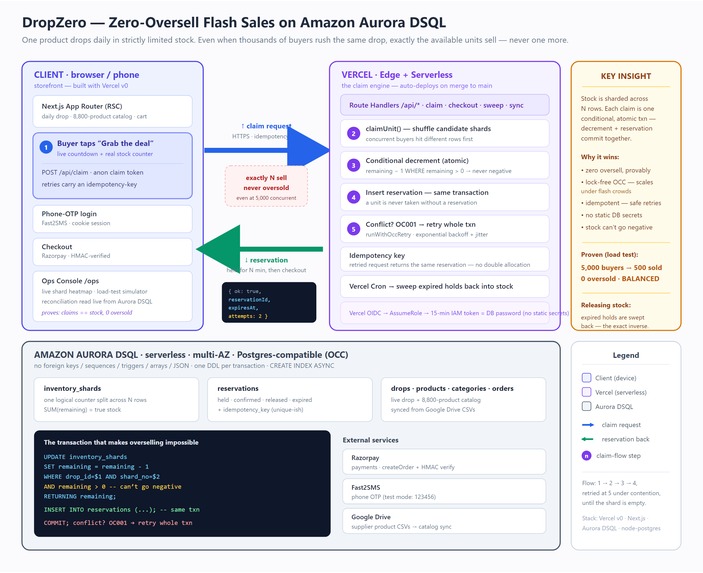
Task: Click the KEY INSIGHT heading
Action: pos(626,76)
